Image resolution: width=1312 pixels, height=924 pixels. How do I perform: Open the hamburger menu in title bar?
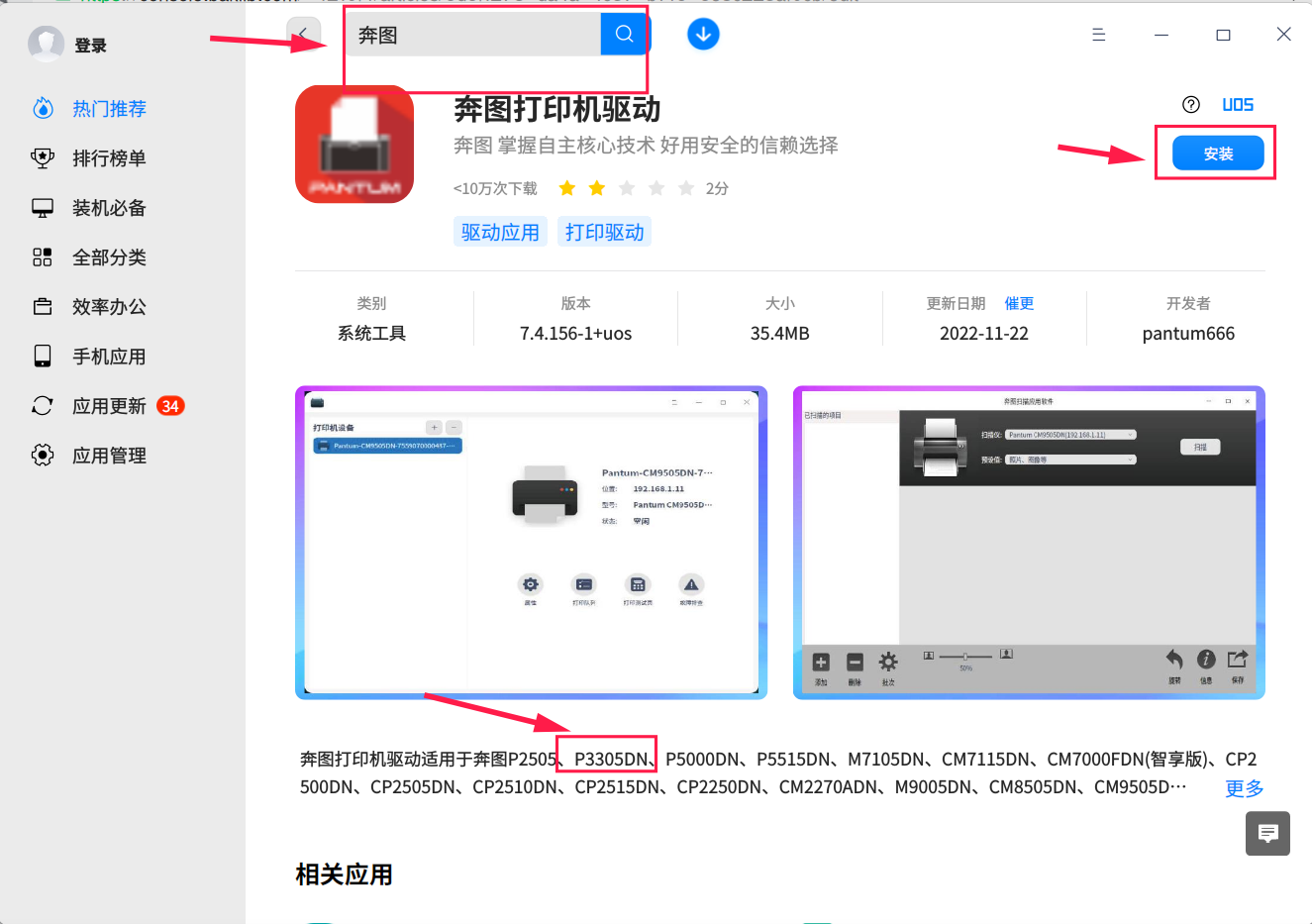point(1098,35)
